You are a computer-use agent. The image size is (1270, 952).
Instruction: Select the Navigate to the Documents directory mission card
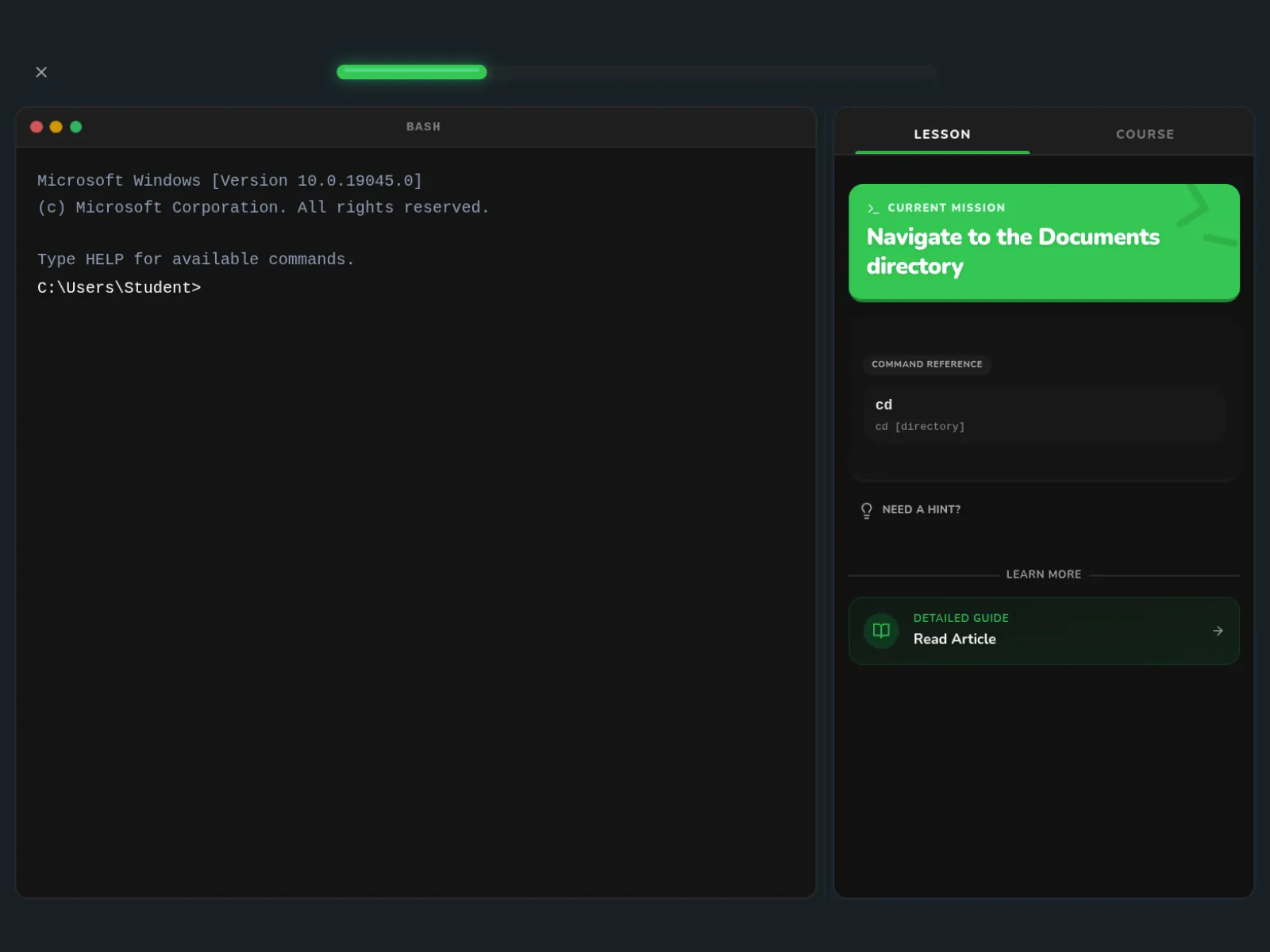coord(1044,243)
